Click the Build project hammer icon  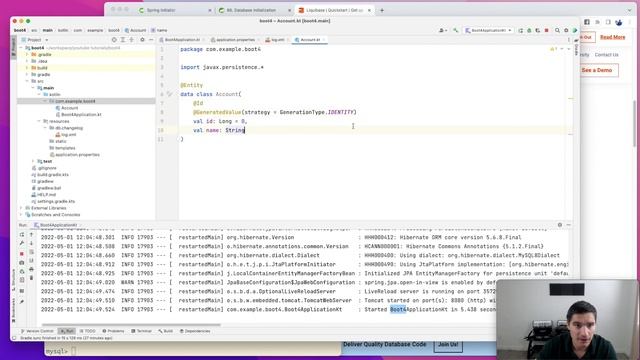(456, 30)
